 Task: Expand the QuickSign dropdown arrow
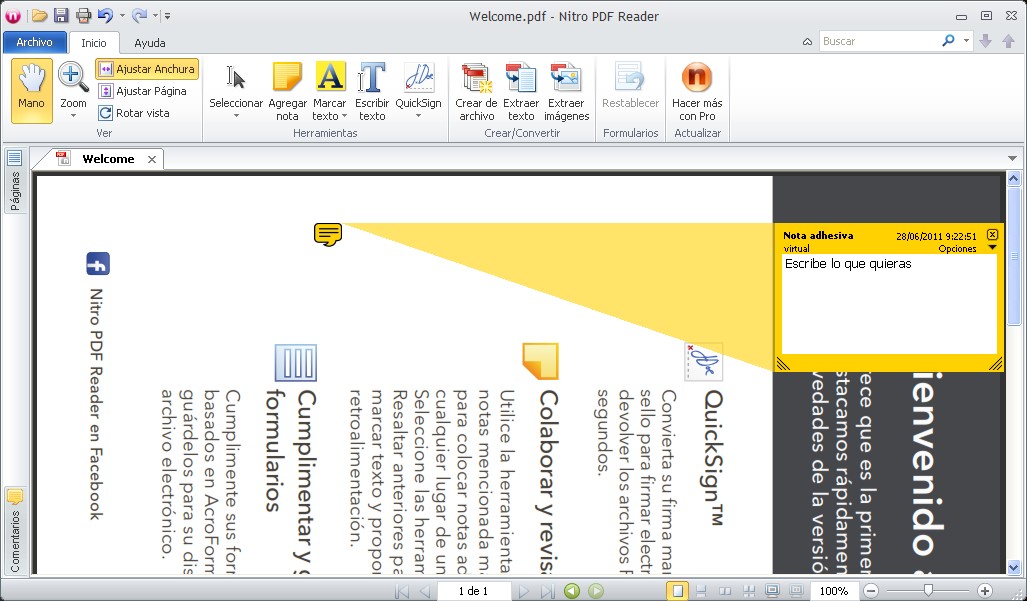[419, 116]
